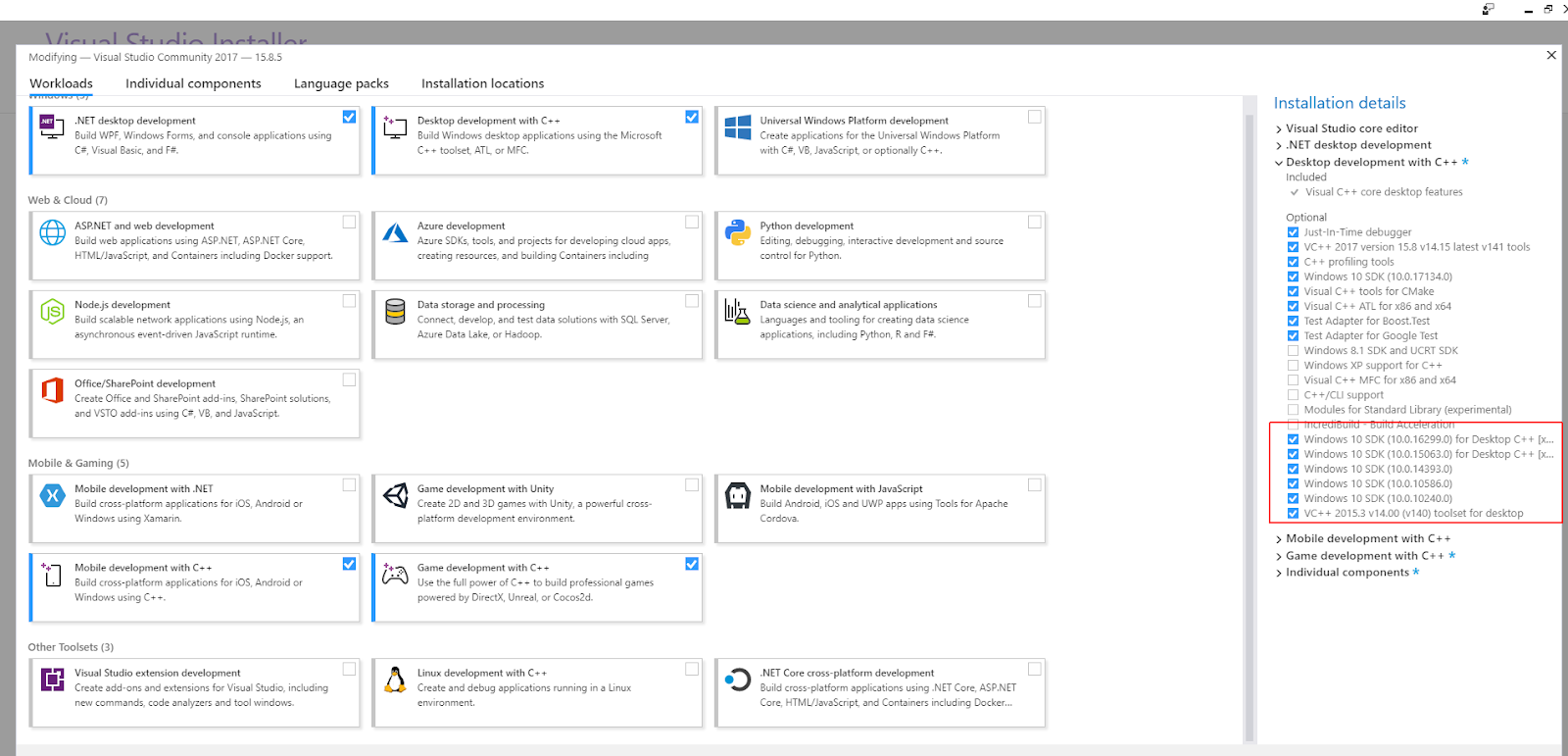
Task: Click the .NET Core cross-platform development icon
Action: (x=737, y=680)
